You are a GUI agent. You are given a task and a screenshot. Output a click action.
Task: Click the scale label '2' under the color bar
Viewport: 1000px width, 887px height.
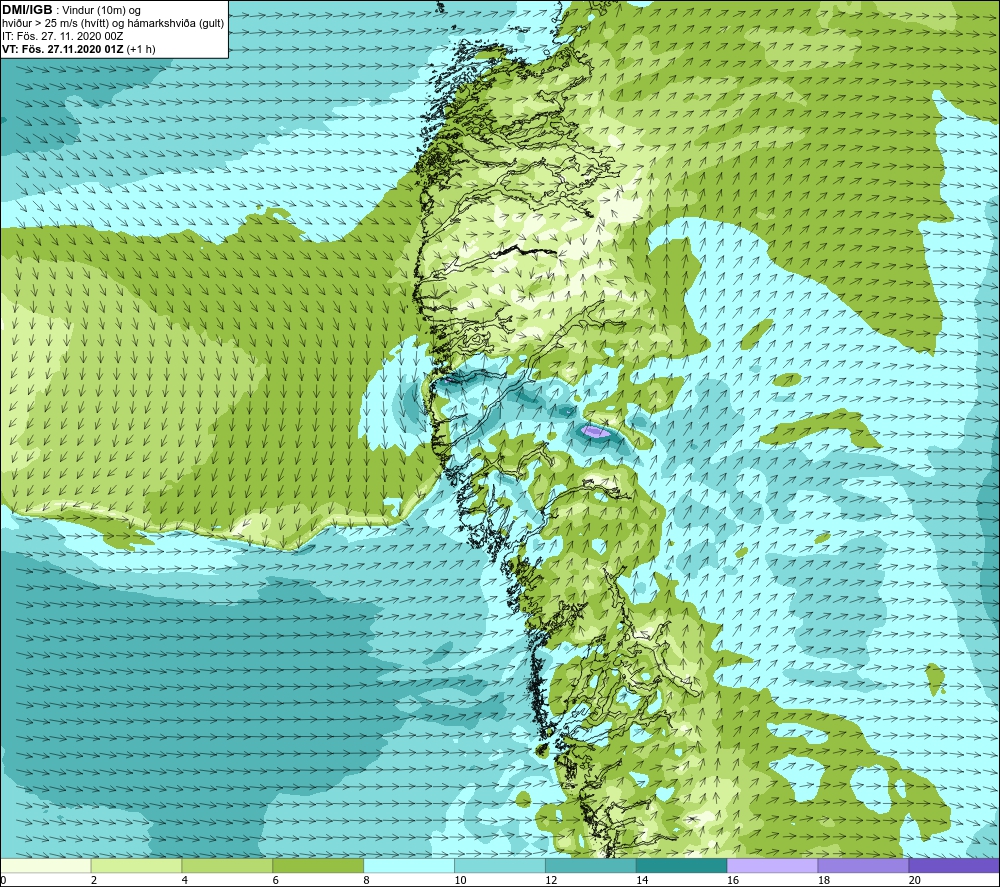click(x=94, y=880)
